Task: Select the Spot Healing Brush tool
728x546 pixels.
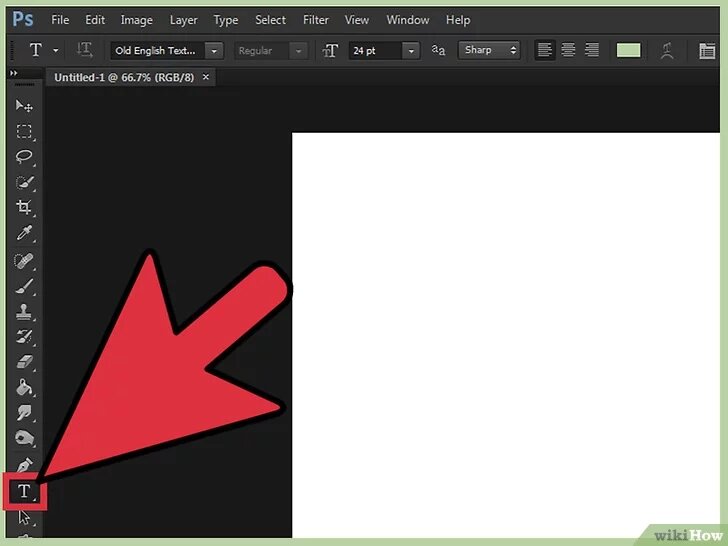Action: (x=24, y=260)
